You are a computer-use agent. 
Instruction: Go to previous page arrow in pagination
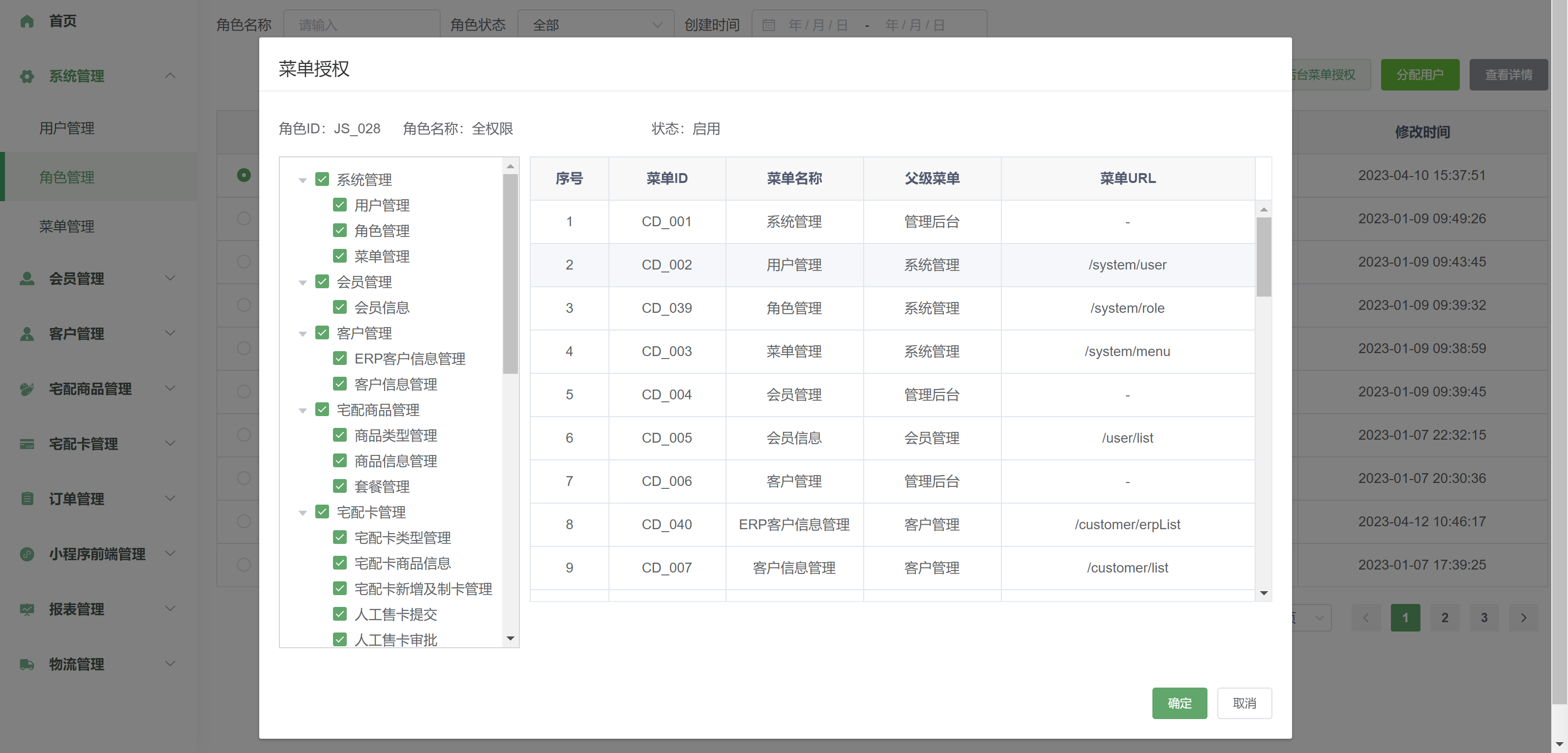click(1366, 617)
